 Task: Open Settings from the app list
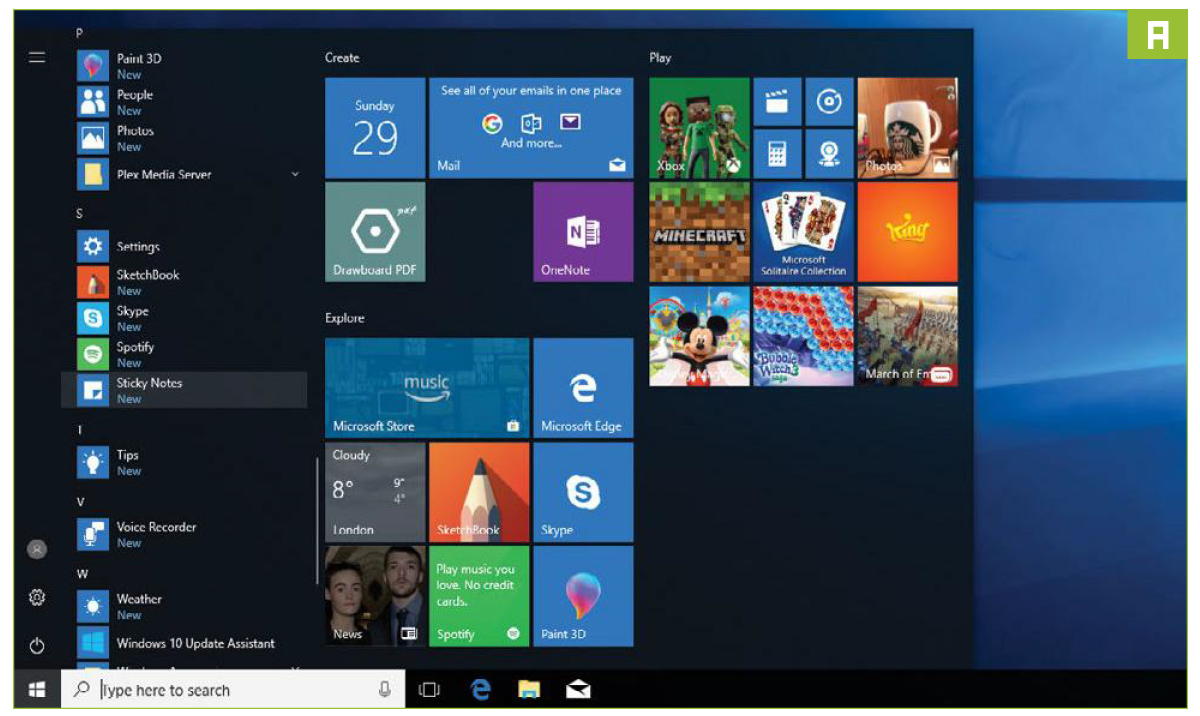(x=184, y=246)
